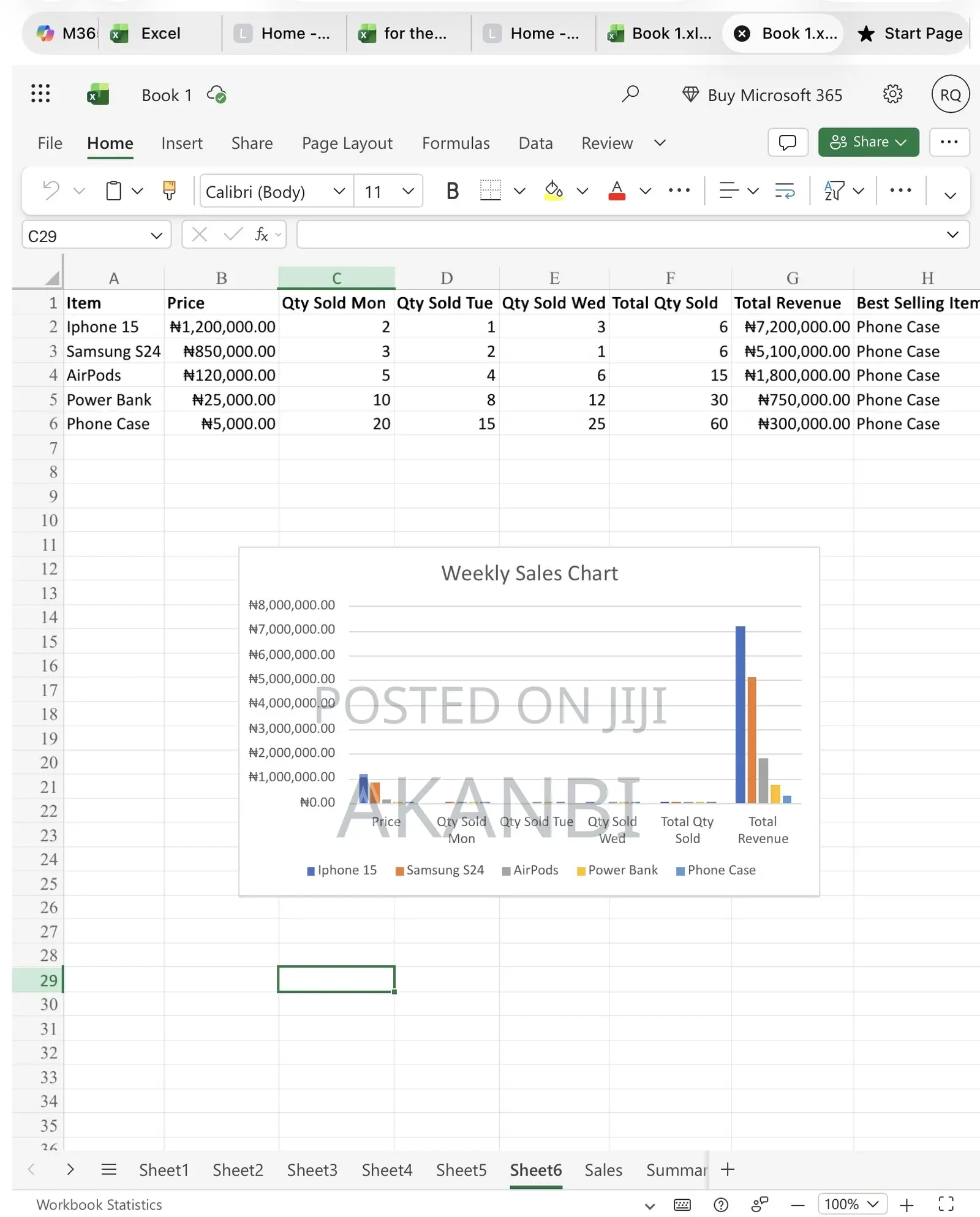Open the Paste options dropdown arrow
980x1217 pixels.
pyautogui.click(x=137, y=191)
